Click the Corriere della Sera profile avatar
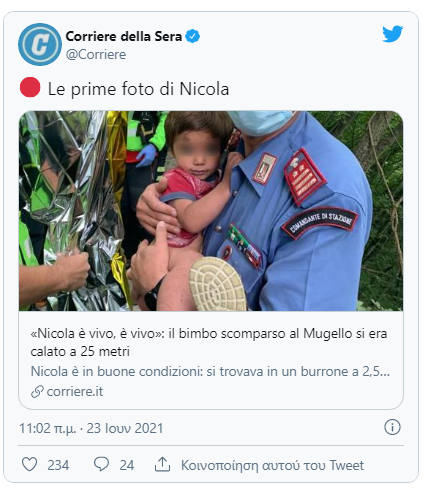426x493 pixels. [40, 44]
